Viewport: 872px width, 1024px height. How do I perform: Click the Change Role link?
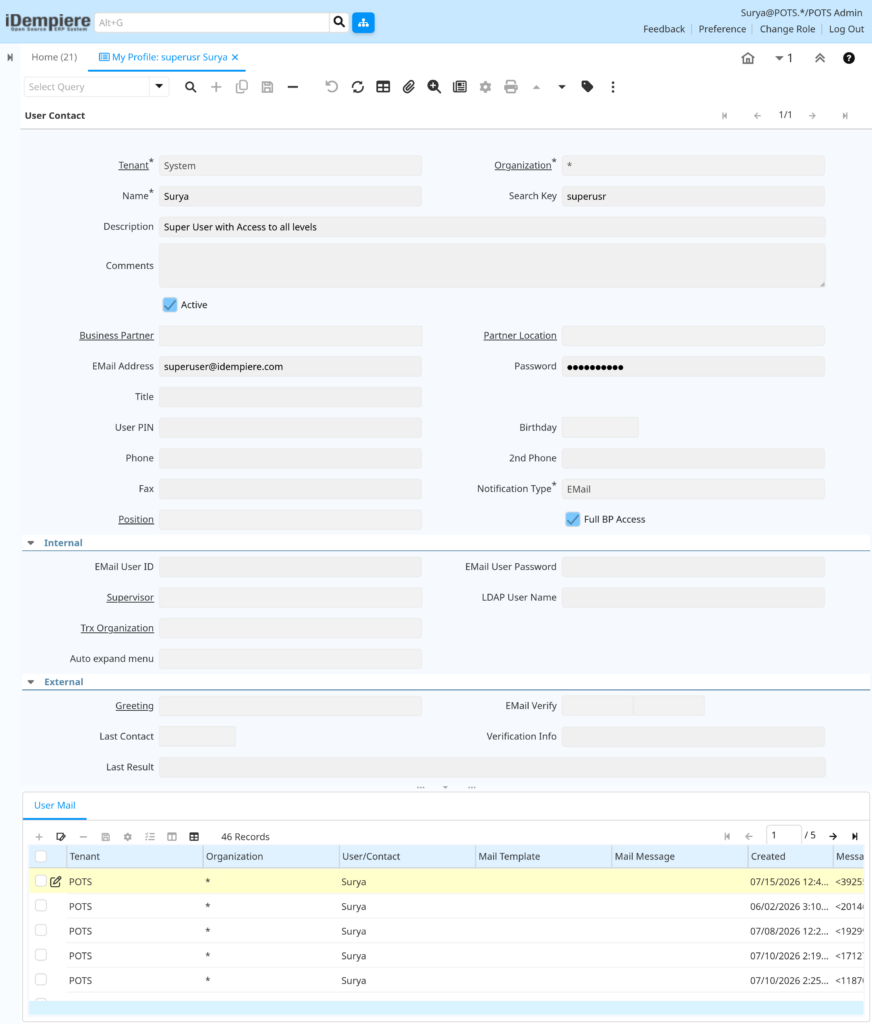point(787,29)
